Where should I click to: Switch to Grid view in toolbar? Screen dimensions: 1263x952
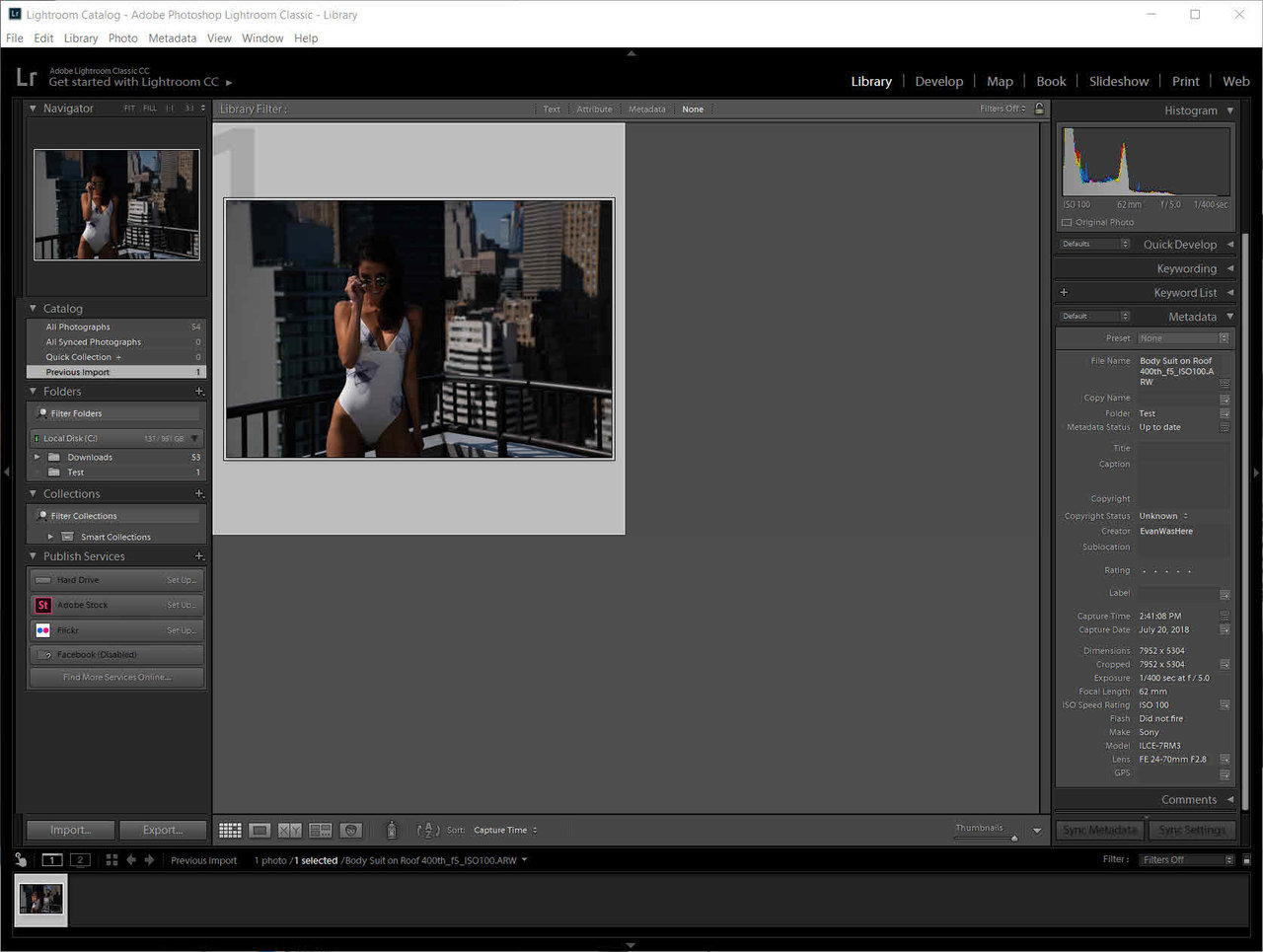click(230, 831)
